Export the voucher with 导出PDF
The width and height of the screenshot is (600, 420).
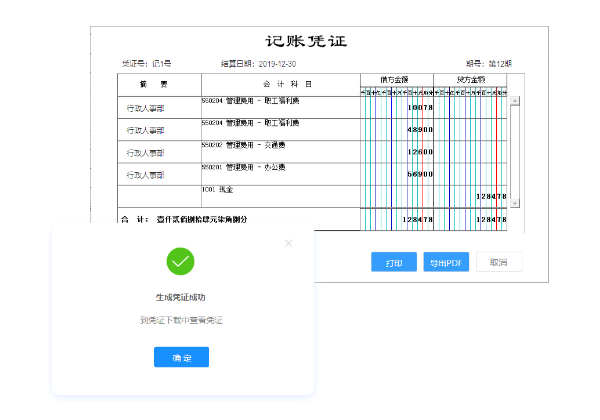(x=446, y=262)
